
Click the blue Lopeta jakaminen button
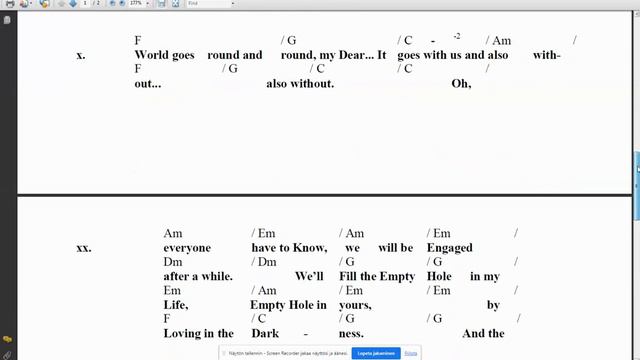point(376,353)
